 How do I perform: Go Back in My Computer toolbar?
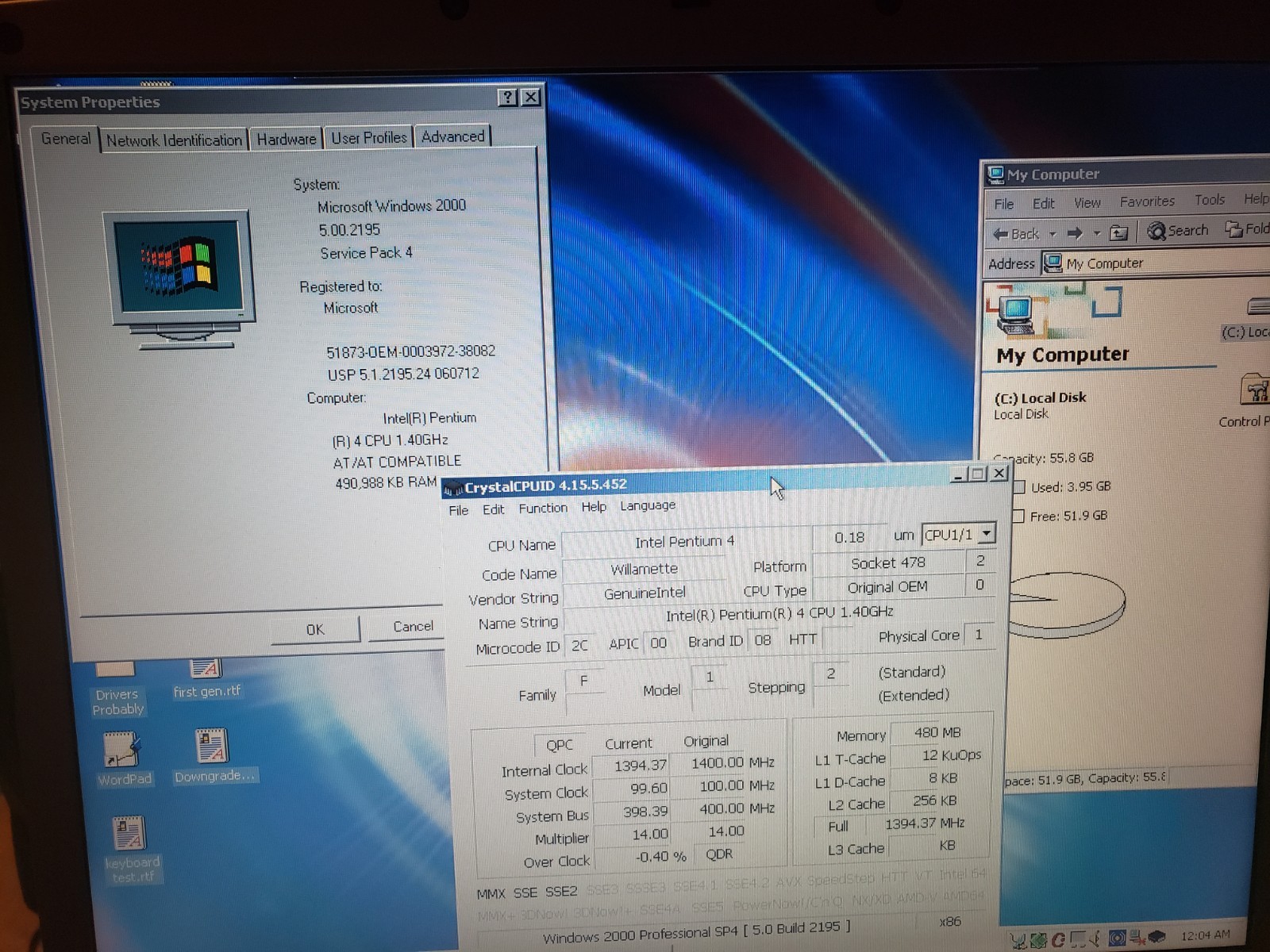tap(1016, 233)
